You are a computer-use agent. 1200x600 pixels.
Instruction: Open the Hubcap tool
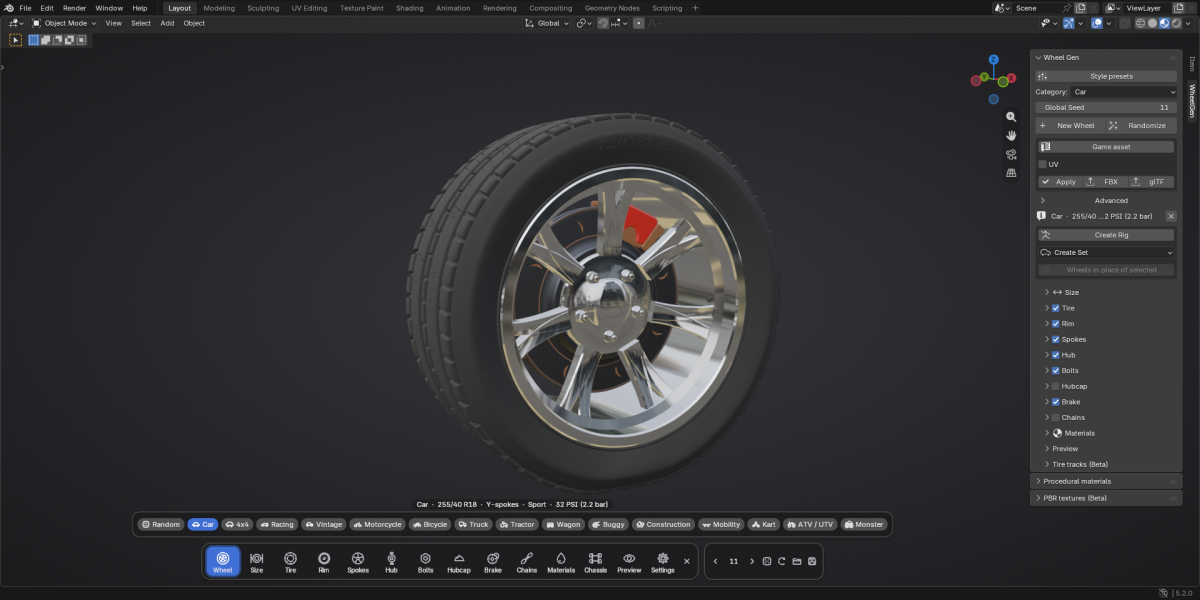[x=459, y=561]
